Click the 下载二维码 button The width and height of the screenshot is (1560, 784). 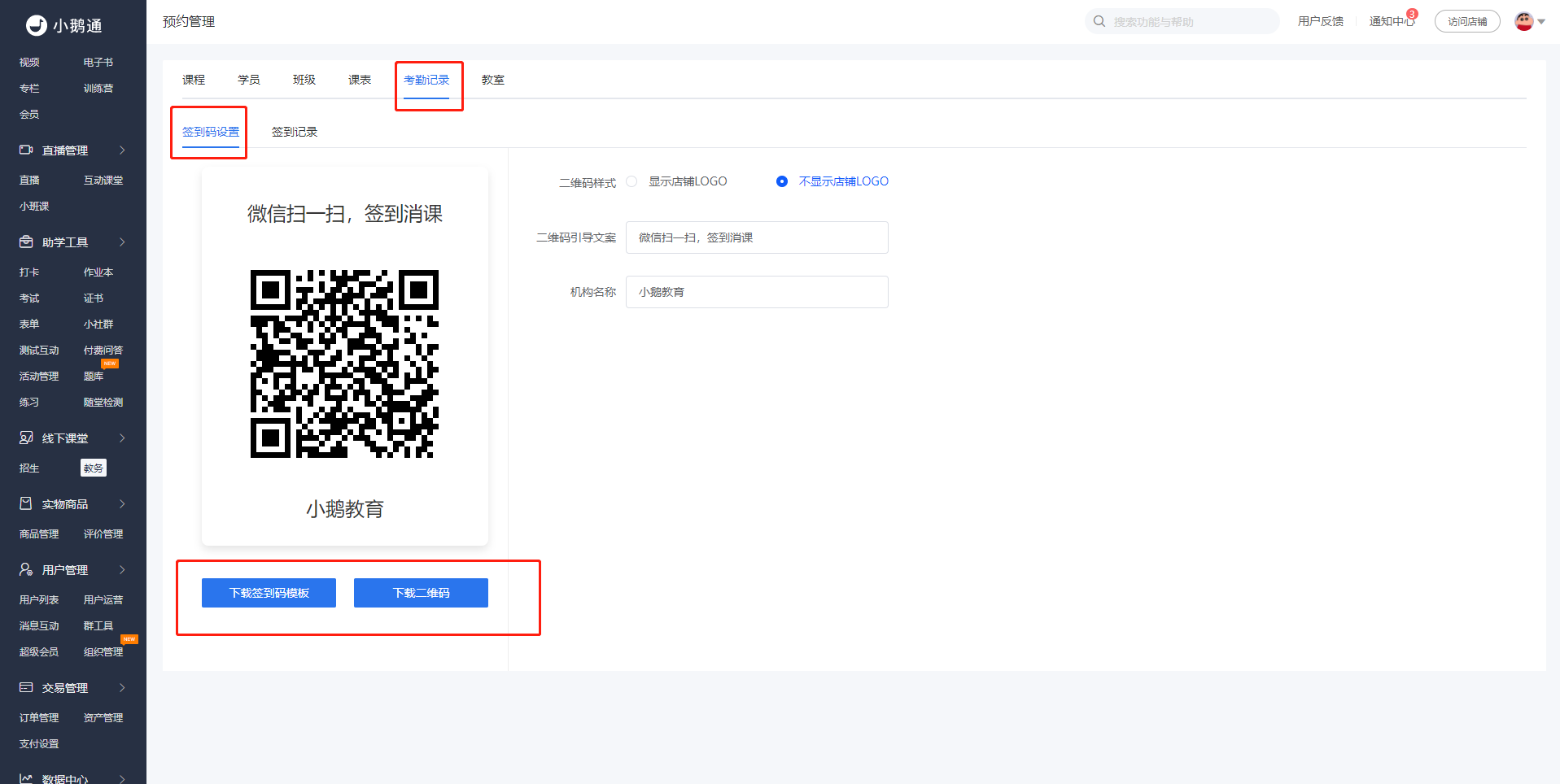coord(421,593)
